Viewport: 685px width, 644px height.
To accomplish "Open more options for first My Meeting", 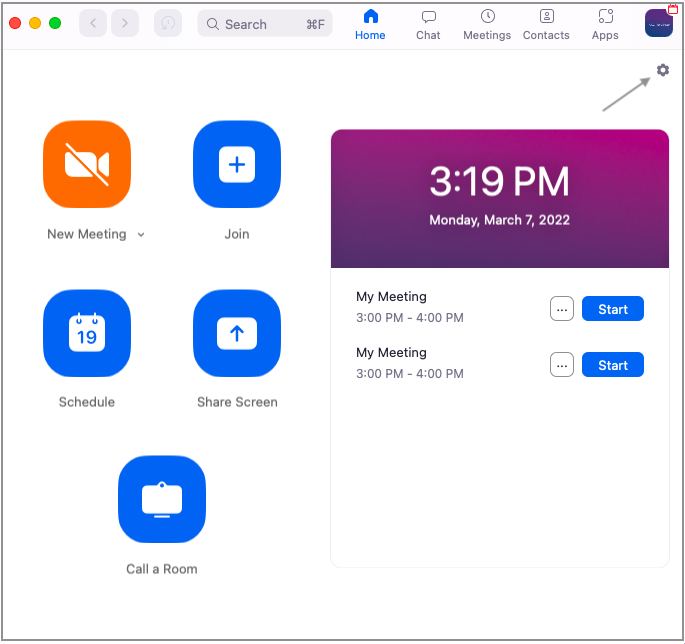I will [x=562, y=309].
